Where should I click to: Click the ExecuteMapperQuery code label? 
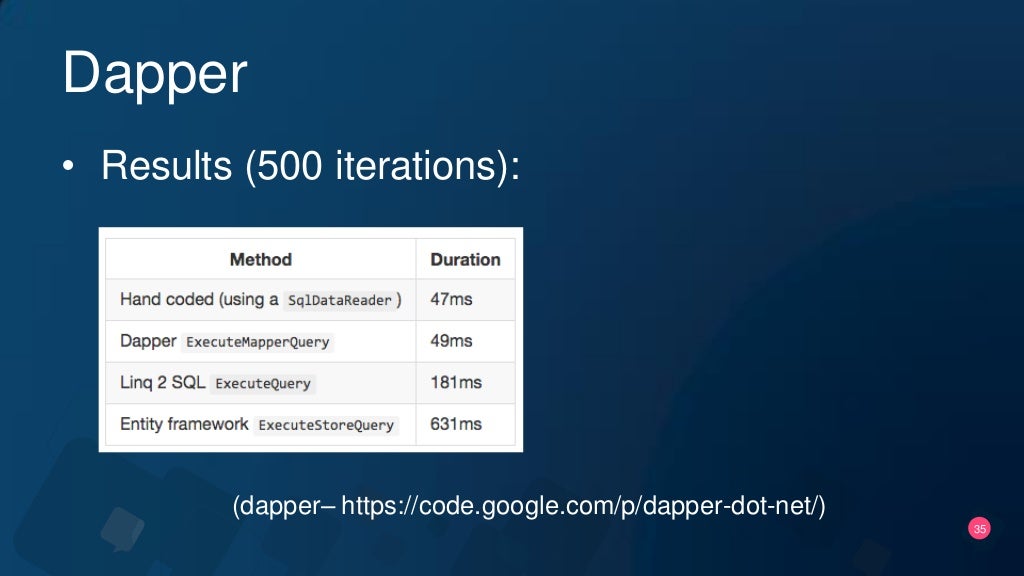[x=258, y=342]
